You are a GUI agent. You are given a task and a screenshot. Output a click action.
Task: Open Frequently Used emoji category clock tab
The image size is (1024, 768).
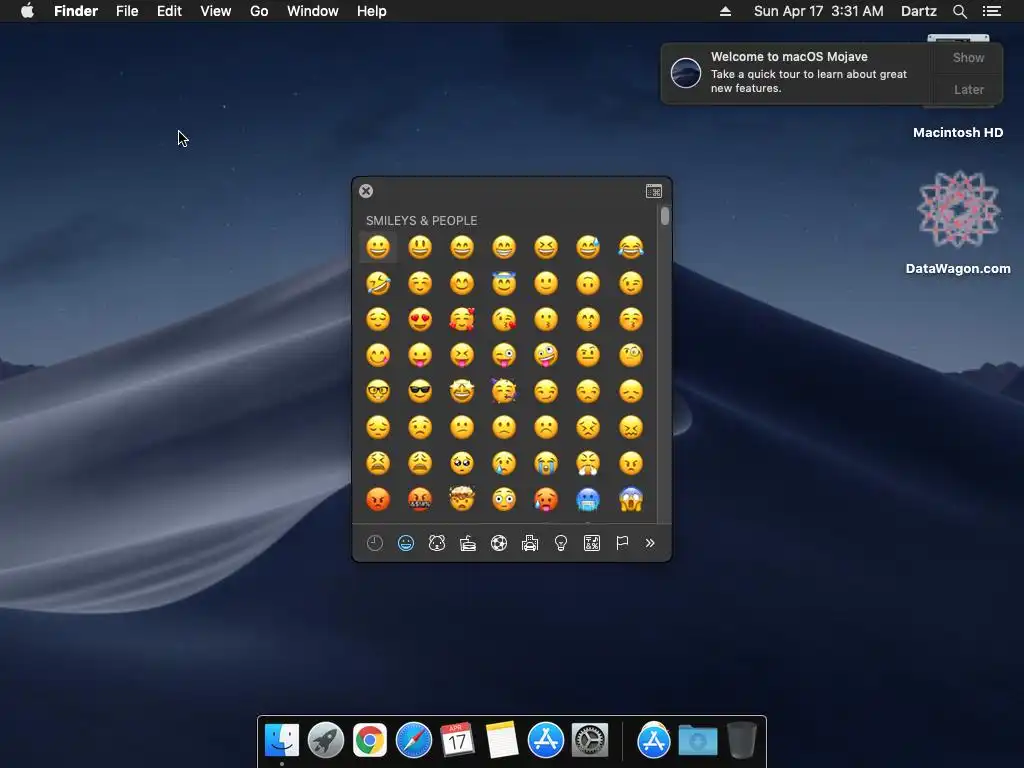pos(375,543)
